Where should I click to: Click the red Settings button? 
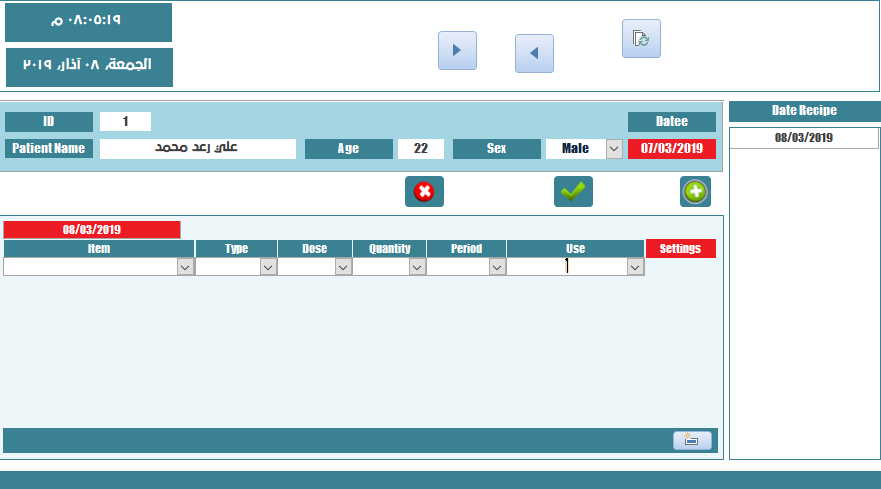coord(680,249)
